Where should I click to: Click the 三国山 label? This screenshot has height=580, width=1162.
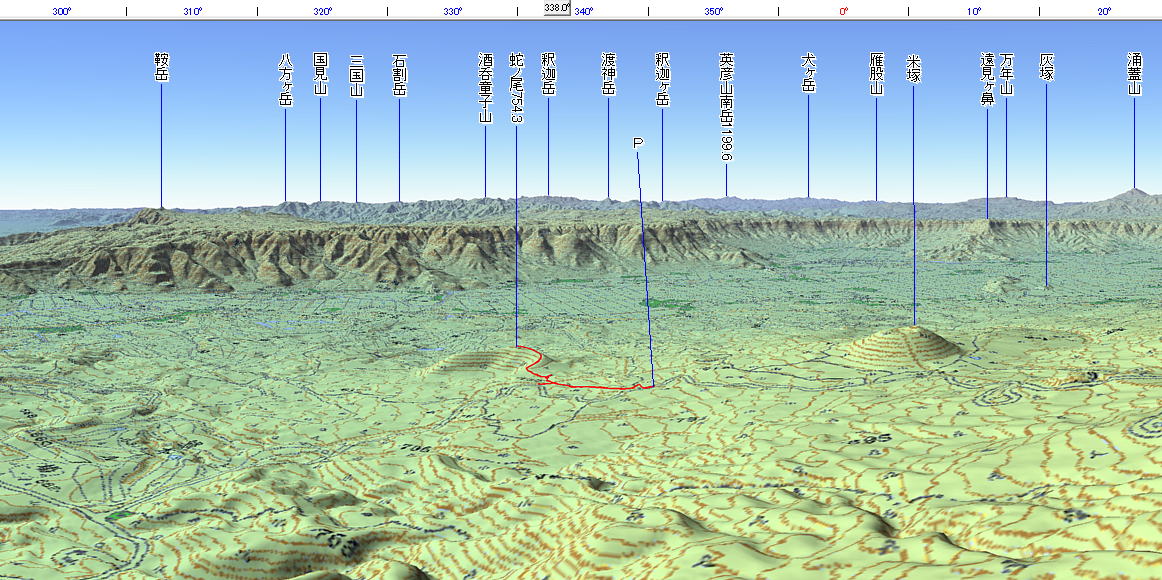[356, 74]
